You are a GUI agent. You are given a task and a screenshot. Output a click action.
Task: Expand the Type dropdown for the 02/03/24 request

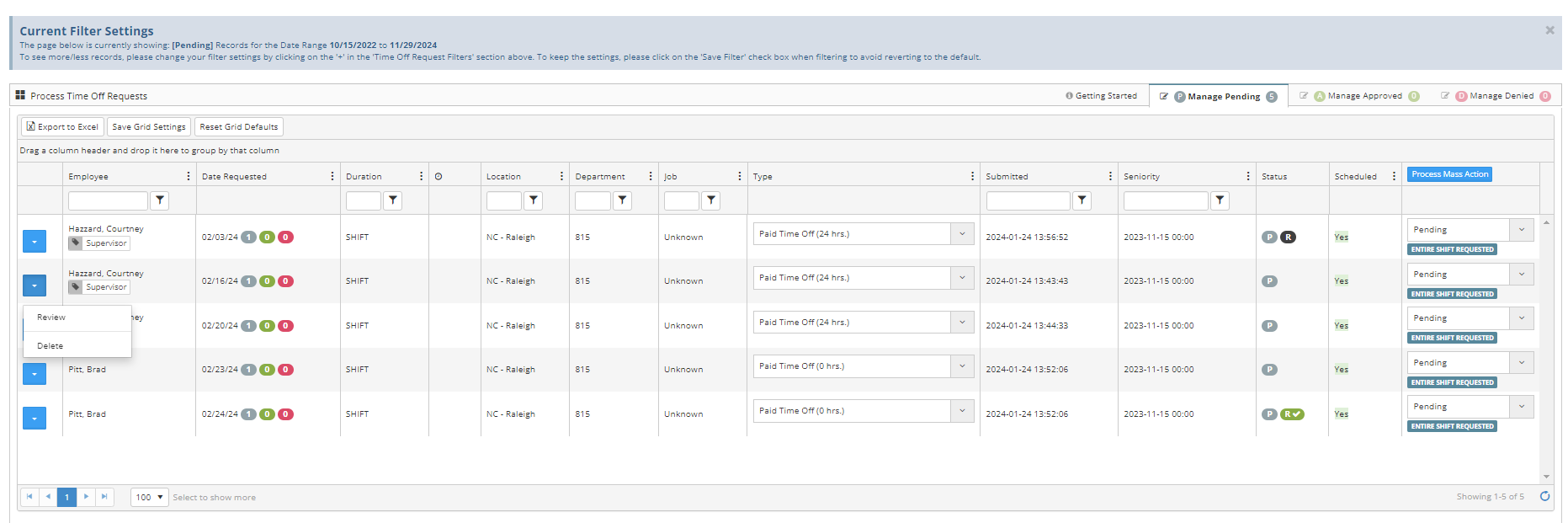click(x=962, y=234)
